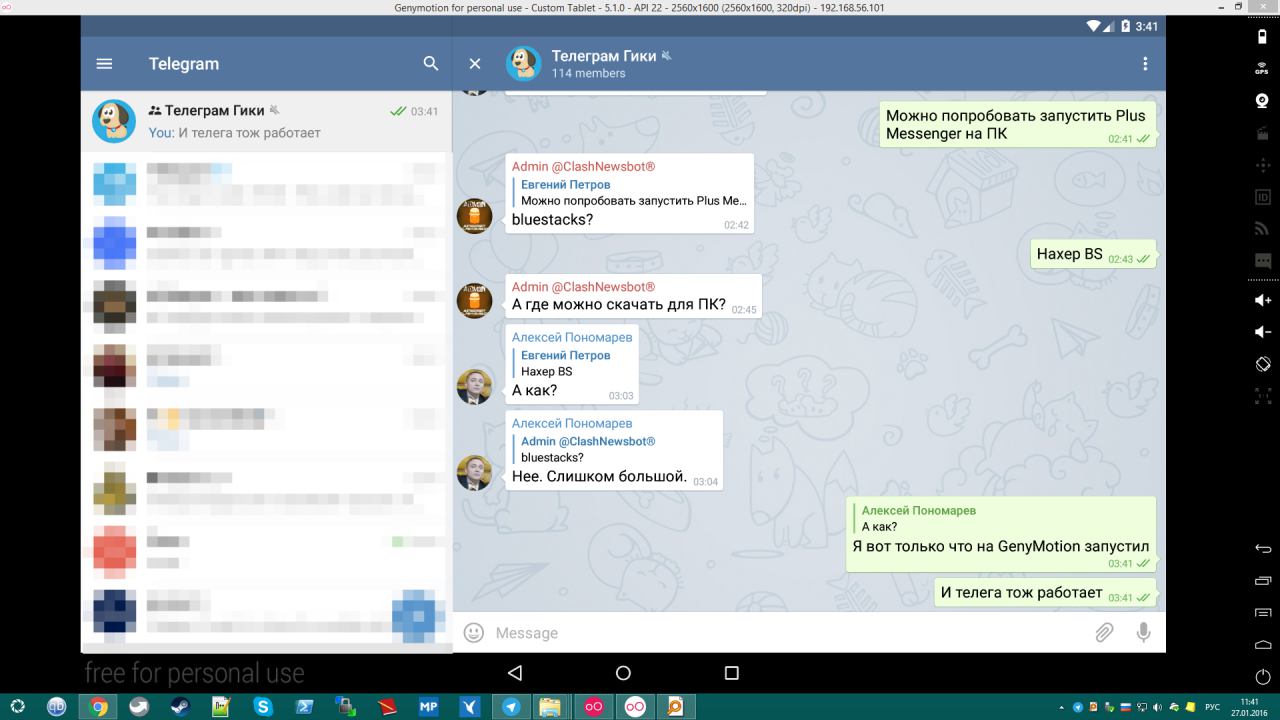The height and width of the screenshot is (720, 1280).
Task: Close the open chat with the X
Action: coord(475,64)
